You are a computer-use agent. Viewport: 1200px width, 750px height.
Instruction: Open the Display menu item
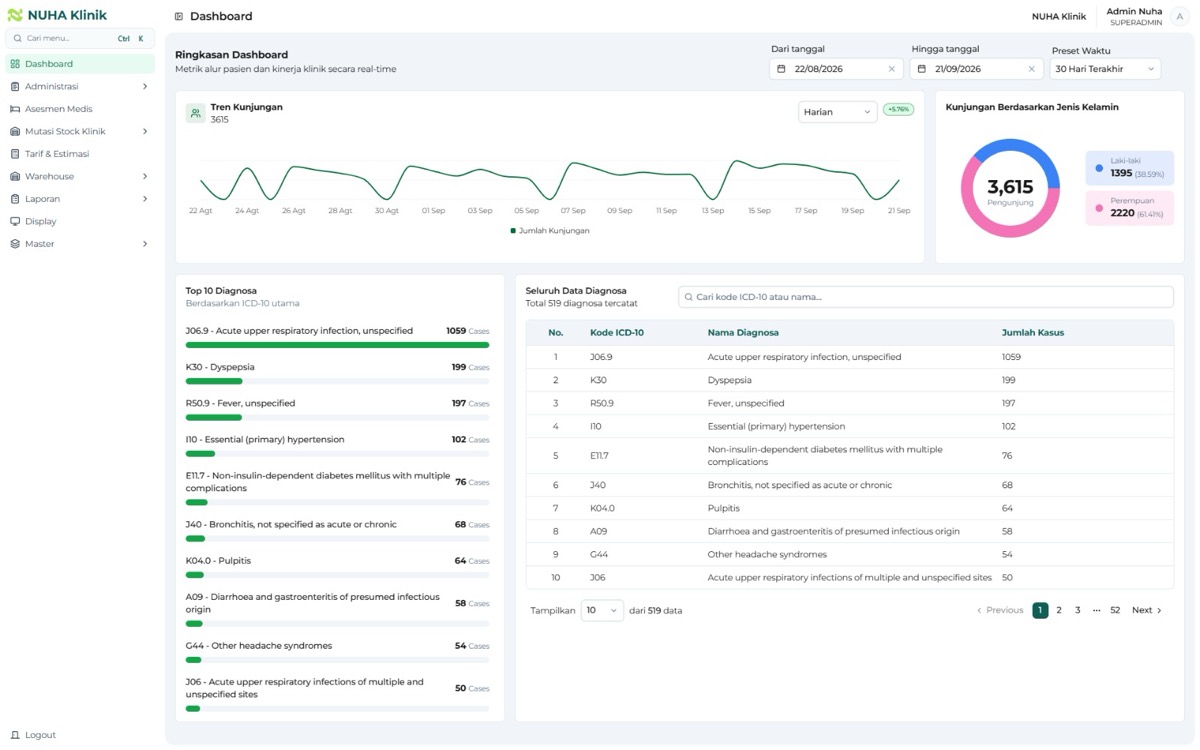(80, 221)
